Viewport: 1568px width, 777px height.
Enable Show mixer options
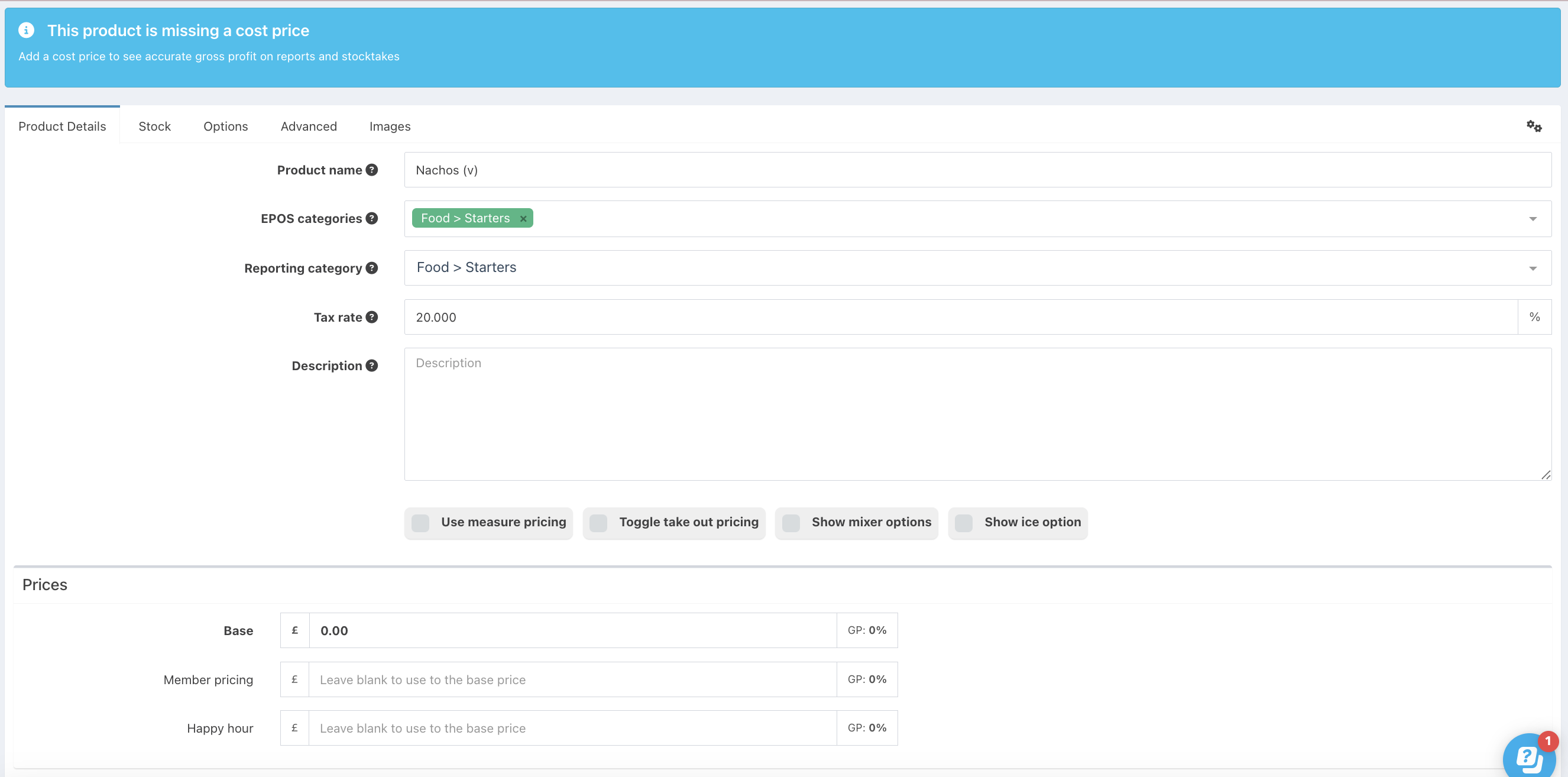pos(791,523)
